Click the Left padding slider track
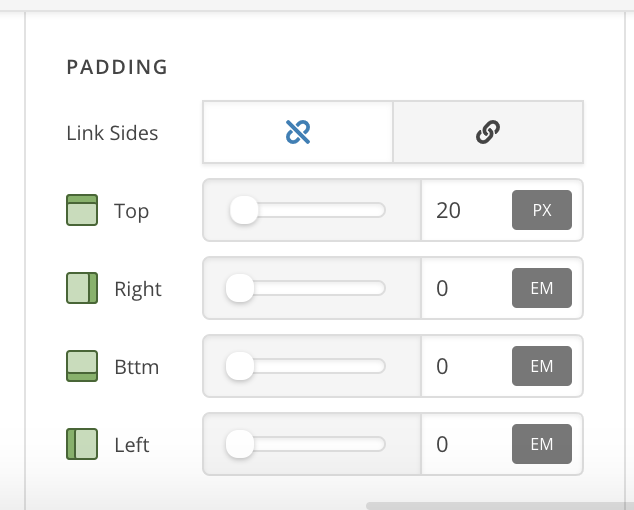 click(x=320, y=444)
